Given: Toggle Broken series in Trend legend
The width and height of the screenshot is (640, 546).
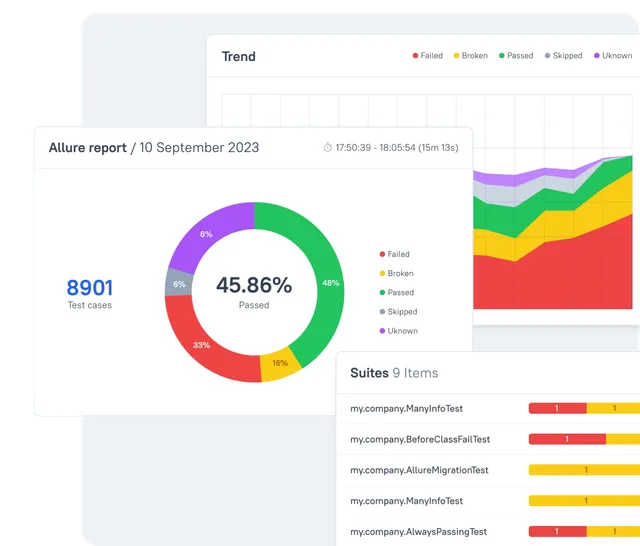Looking at the screenshot, I should click(x=471, y=55).
